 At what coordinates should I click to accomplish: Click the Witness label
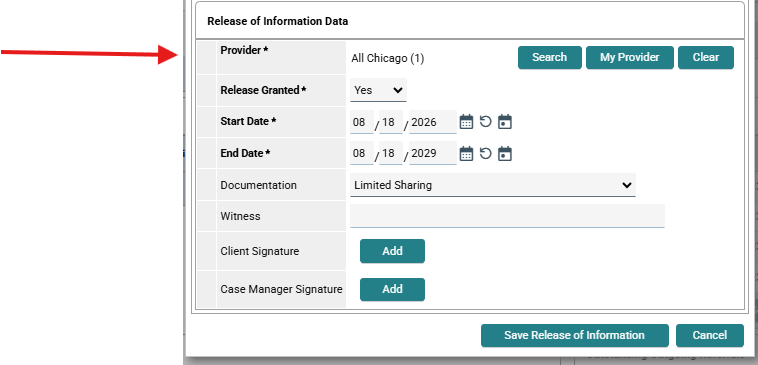pos(240,216)
